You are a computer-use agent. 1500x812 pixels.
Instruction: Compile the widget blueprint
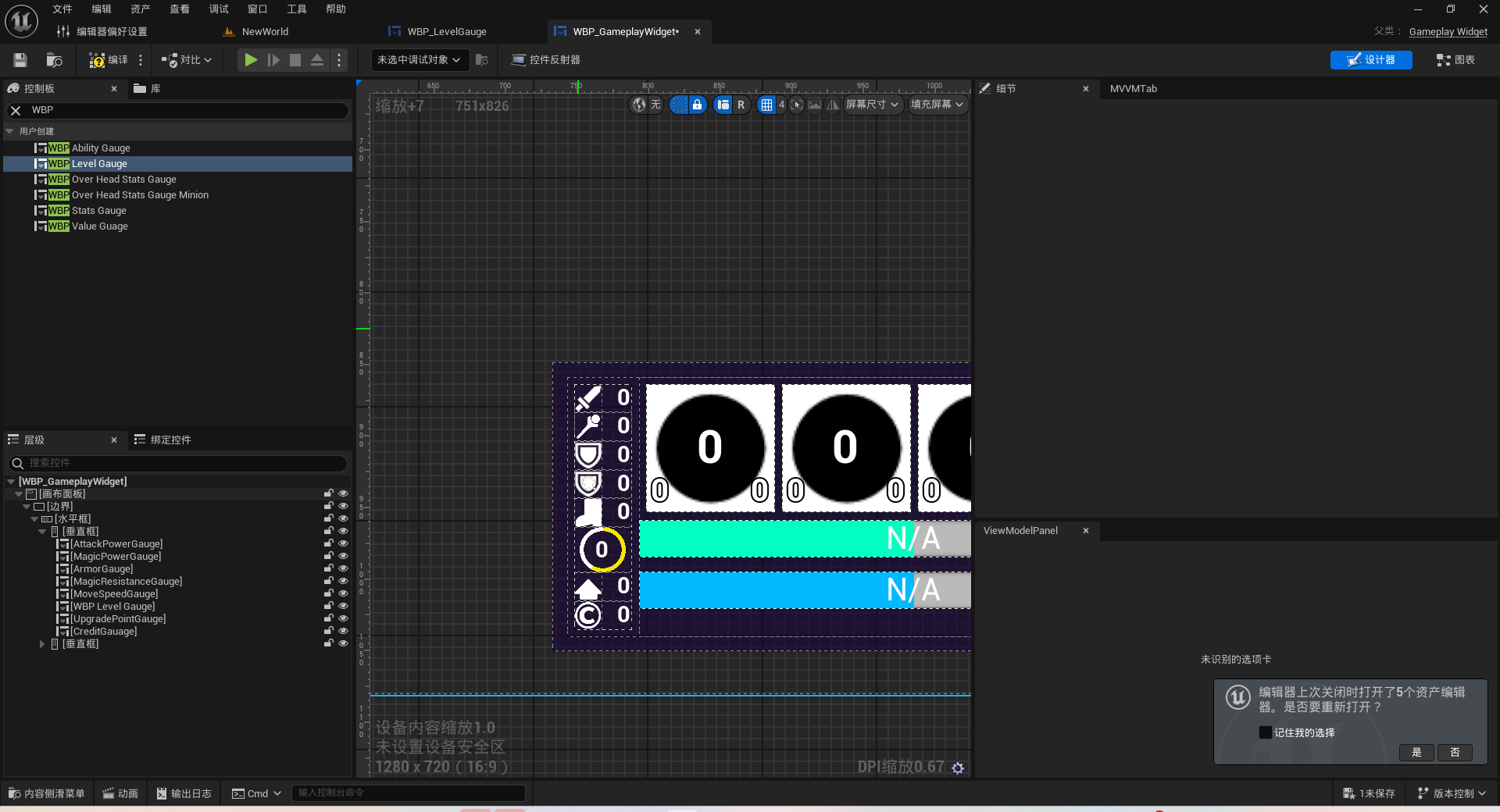109,60
